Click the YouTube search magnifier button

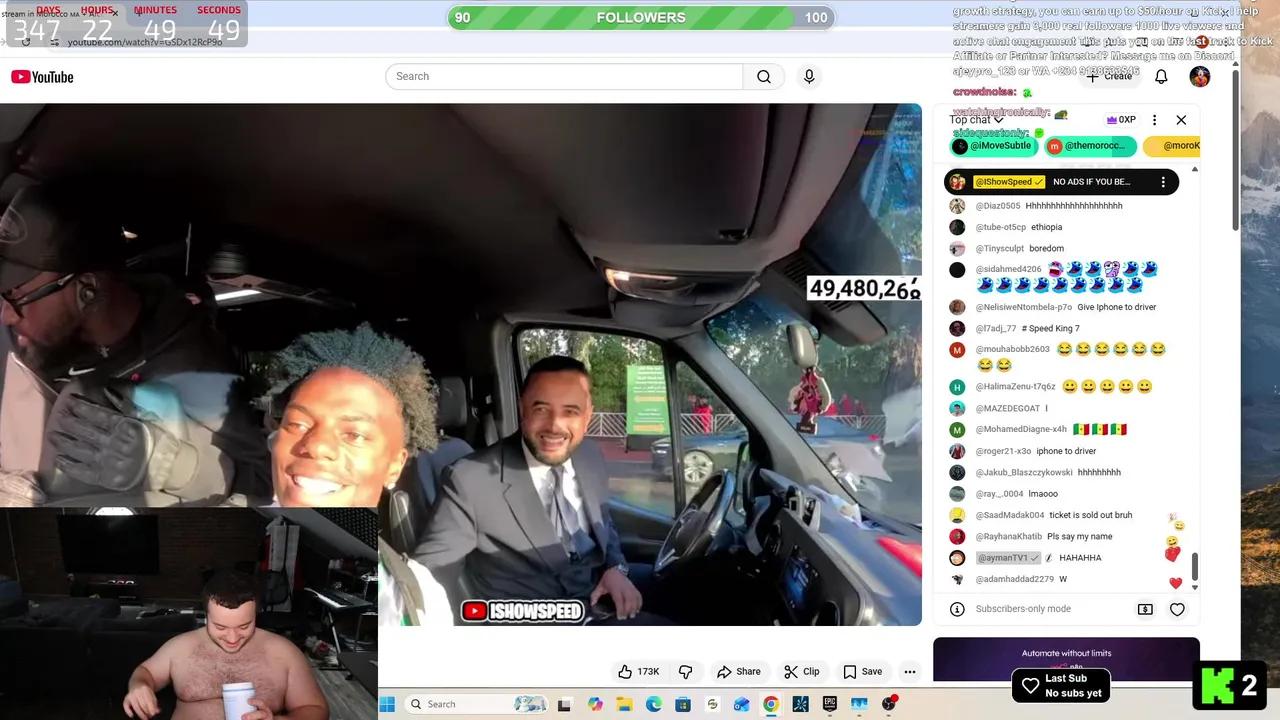pos(764,77)
